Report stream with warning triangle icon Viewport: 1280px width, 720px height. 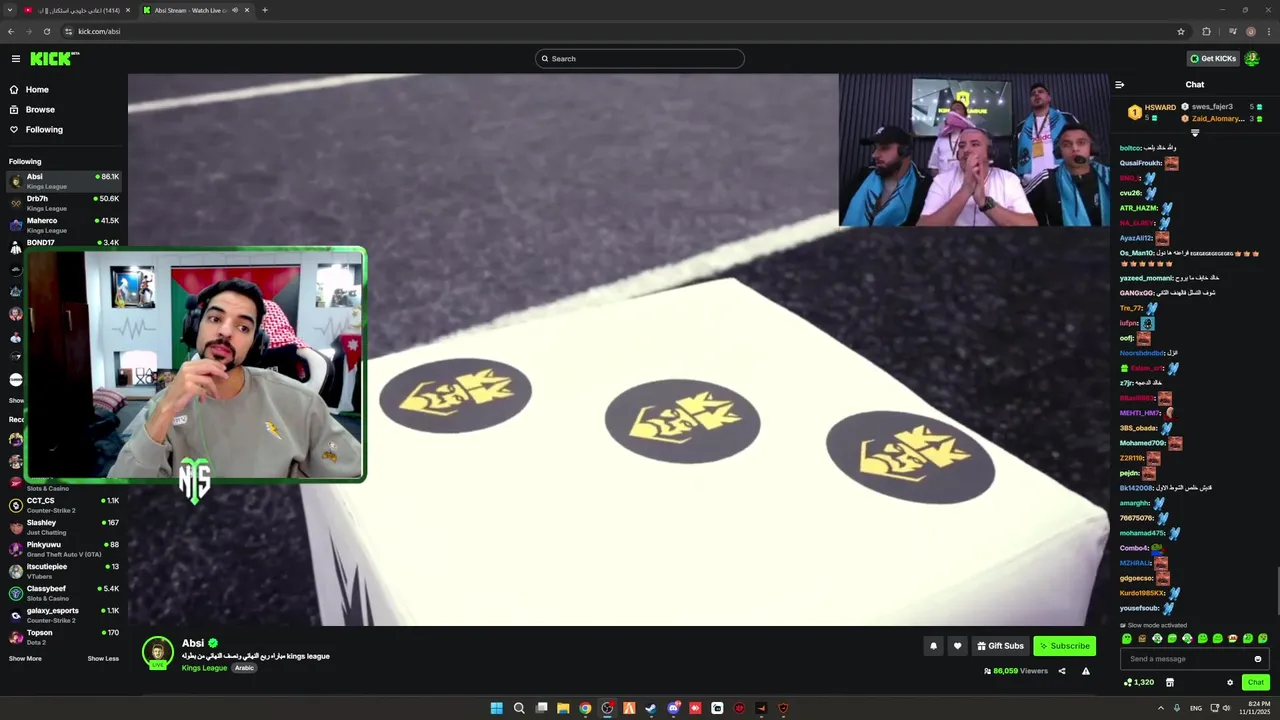point(1085,671)
